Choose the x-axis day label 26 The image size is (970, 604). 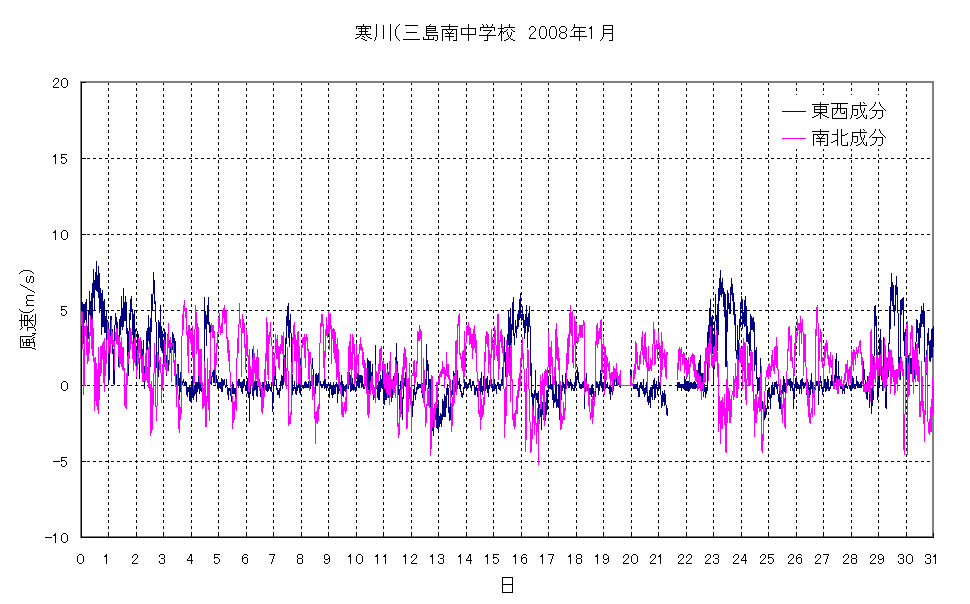pyautogui.click(x=795, y=559)
